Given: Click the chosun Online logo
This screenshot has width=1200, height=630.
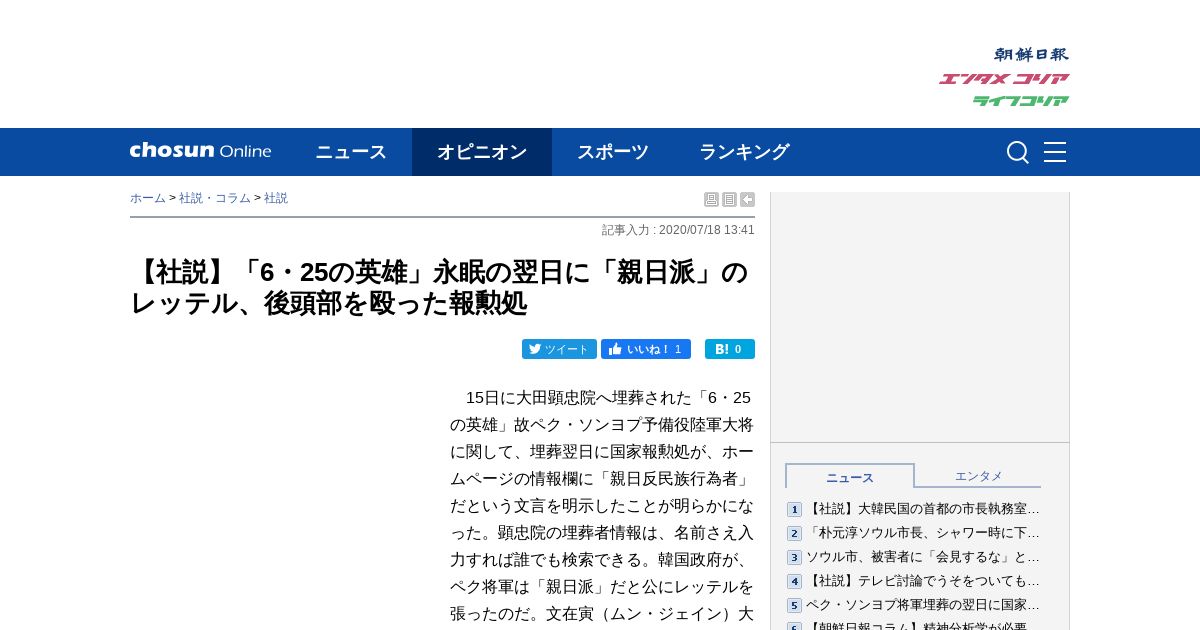Looking at the screenshot, I should coord(200,151).
